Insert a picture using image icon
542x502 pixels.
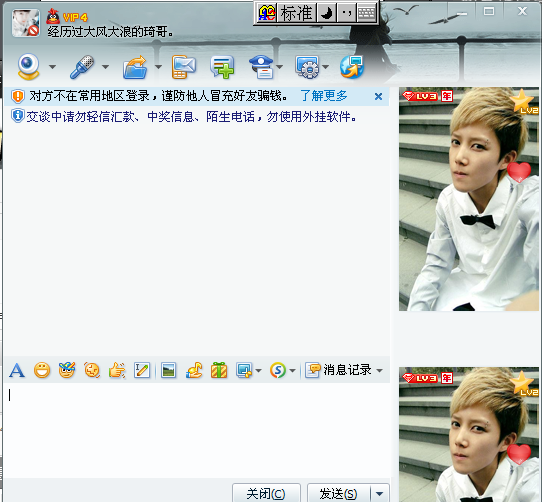[168, 370]
